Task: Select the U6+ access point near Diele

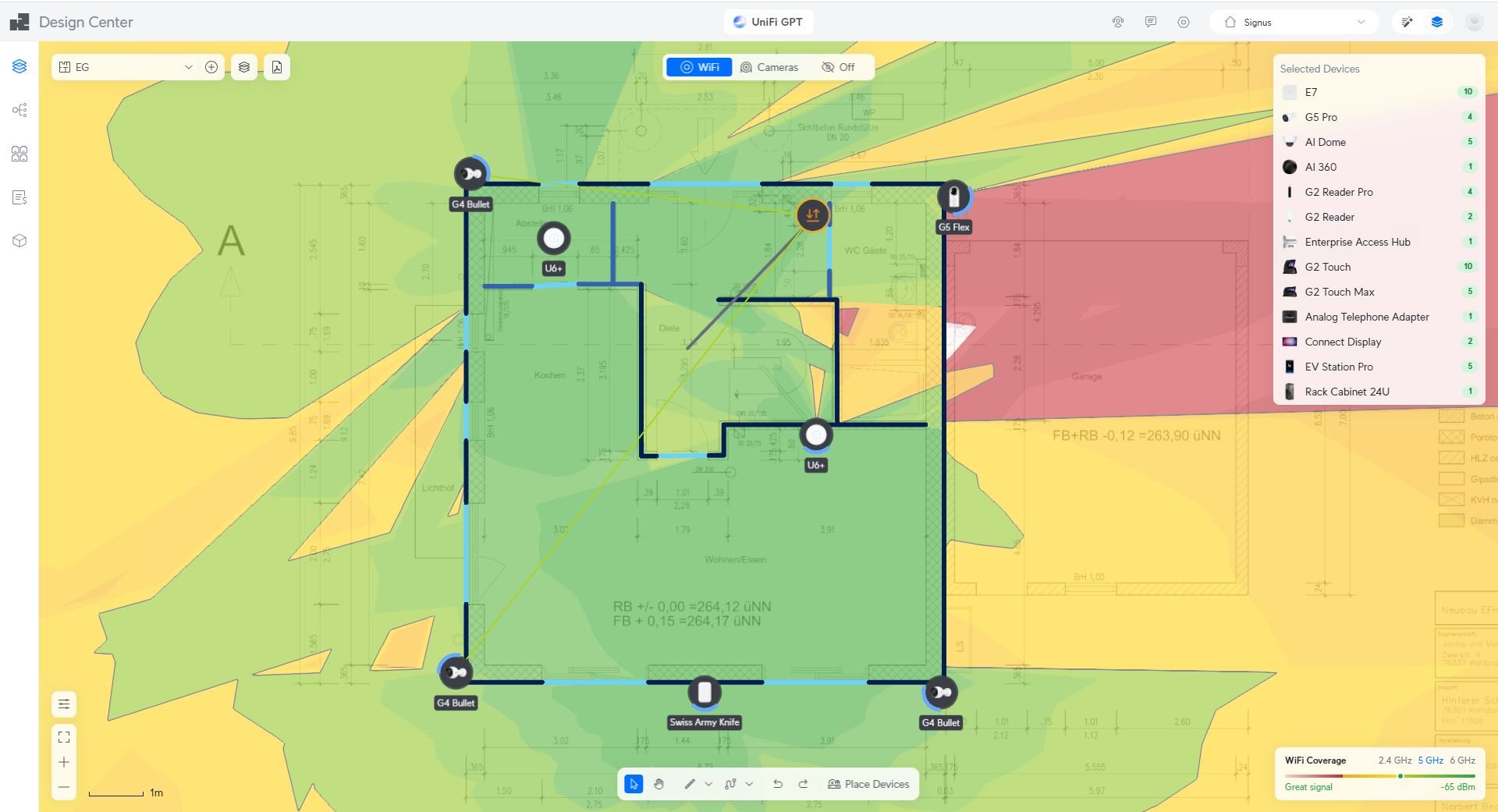Action: pyautogui.click(x=816, y=435)
